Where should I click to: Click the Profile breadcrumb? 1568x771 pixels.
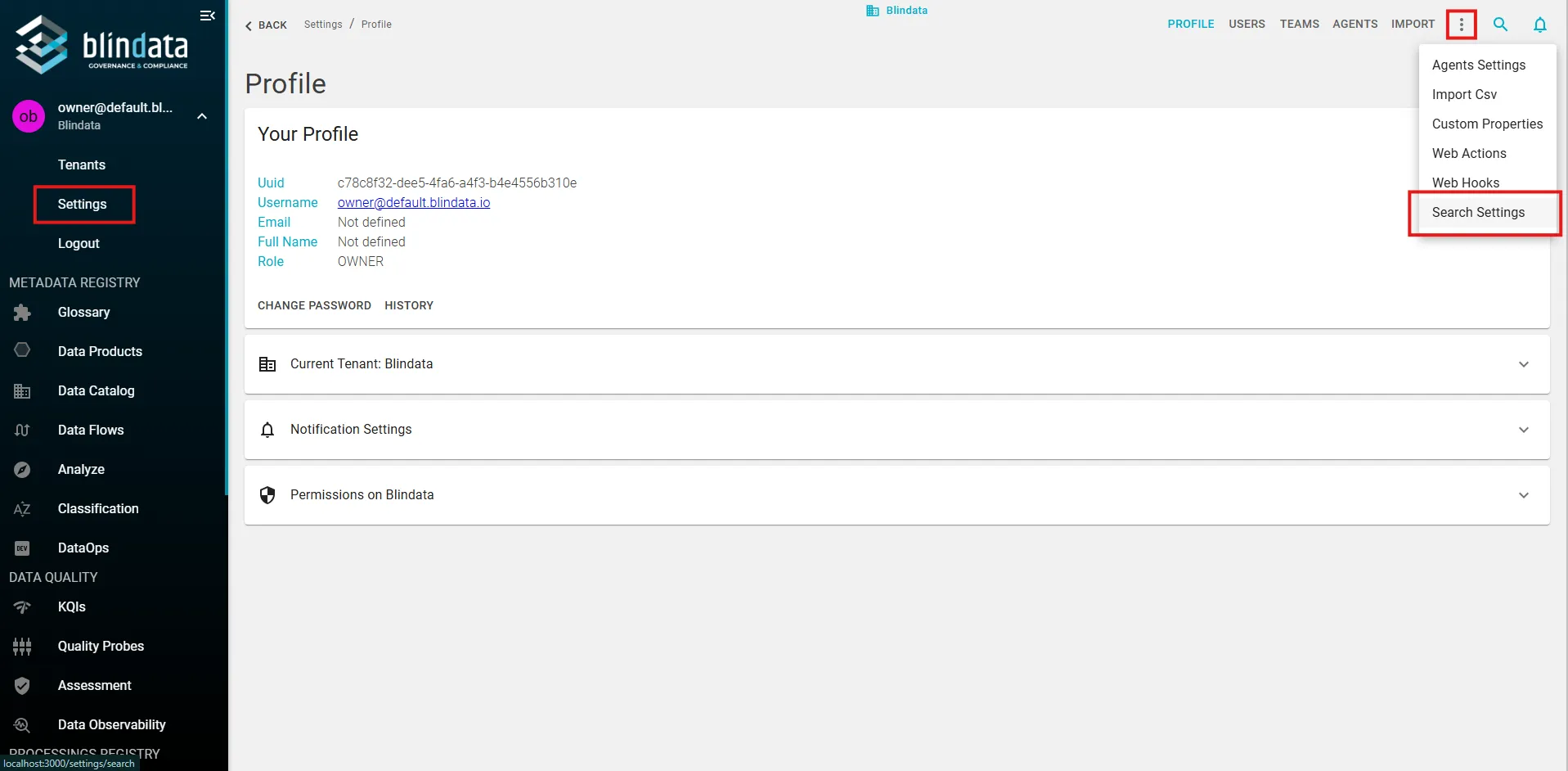(376, 25)
